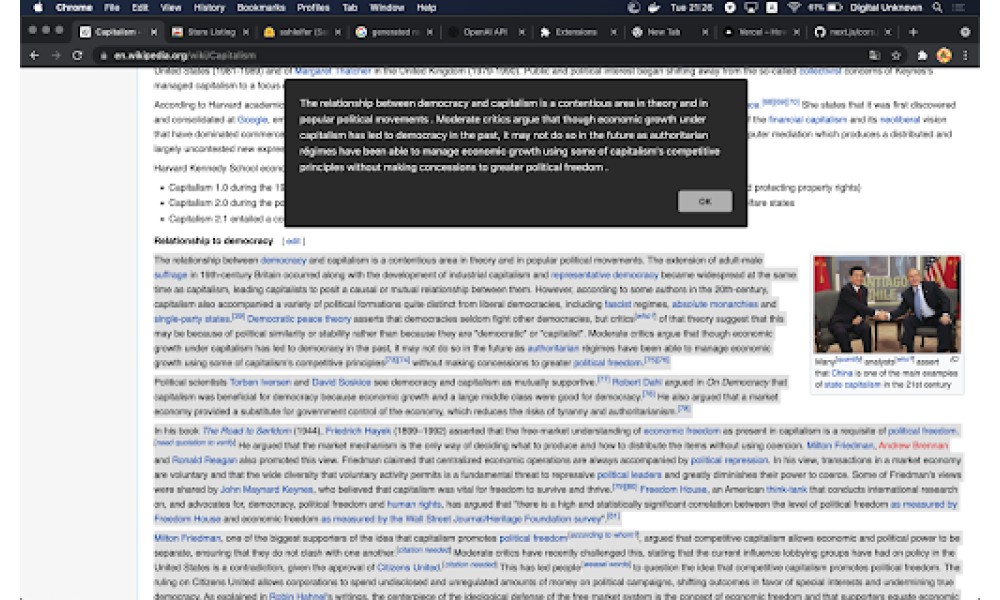This screenshot has width=1000, height=600.
Task: Click the battery status icon
Action: pyautogui.click(x=834, y=8)
